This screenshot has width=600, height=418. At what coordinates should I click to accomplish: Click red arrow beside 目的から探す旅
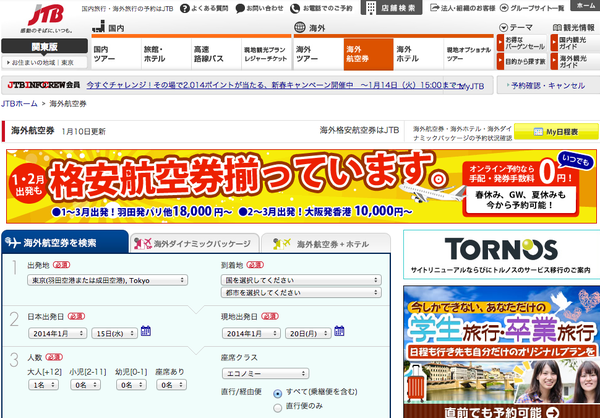coord(500,61)
